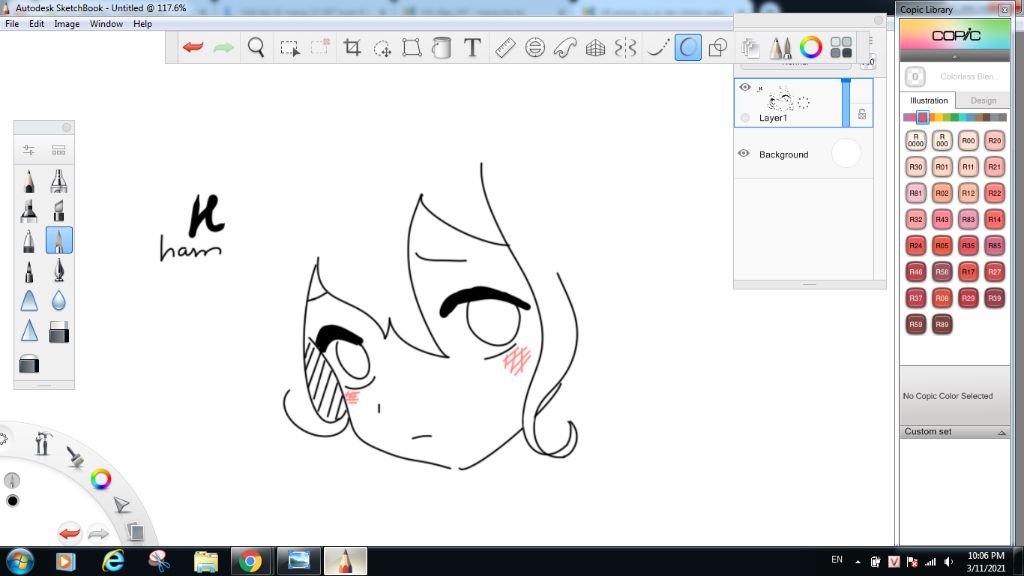Select the Text tool
This screenshot has width=1024, height=576.
tap(472, 48)
